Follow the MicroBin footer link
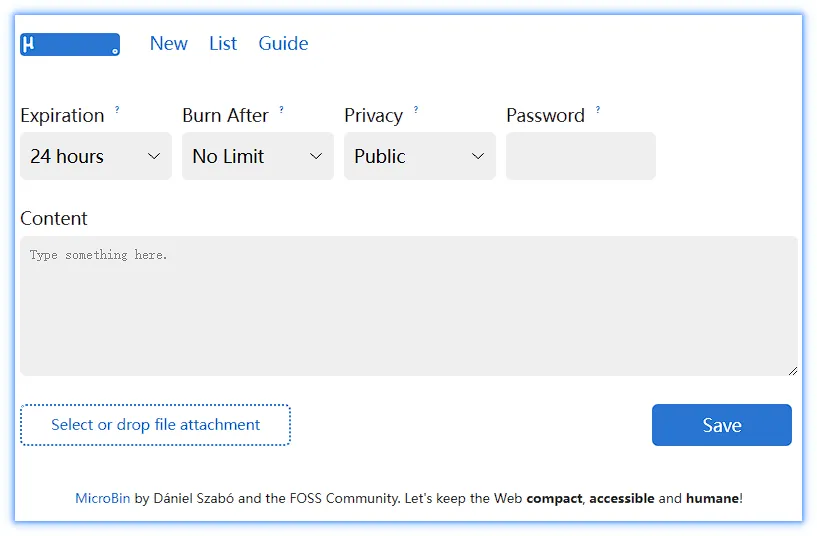 click(x=102, y=498)
